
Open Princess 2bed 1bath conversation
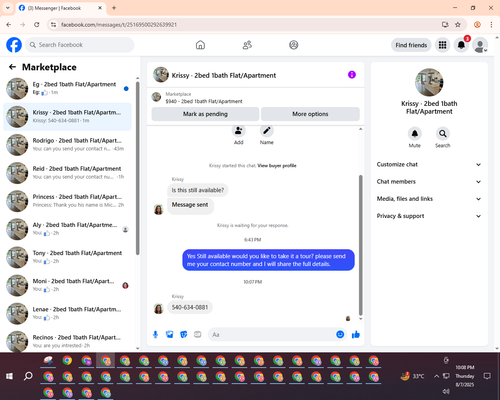point(67,201)
